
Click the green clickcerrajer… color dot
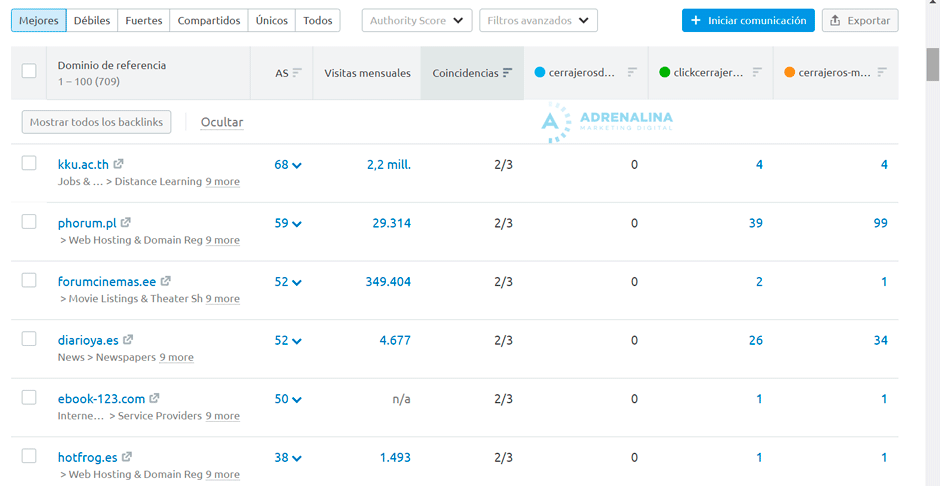pyautogui.click(x=664, y=73)
